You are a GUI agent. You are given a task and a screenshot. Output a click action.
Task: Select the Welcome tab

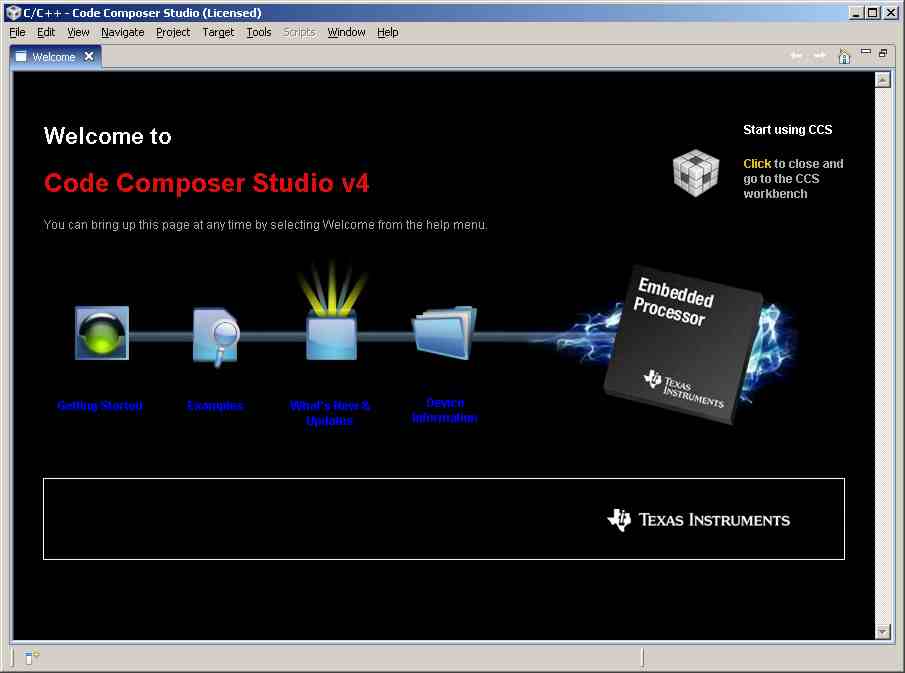click(54, 57)
